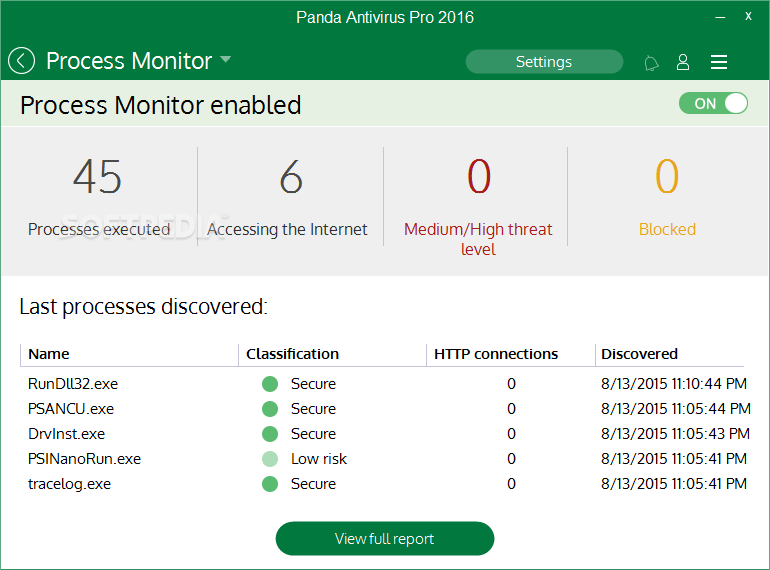The image size is (770, 570).
Task: Click Last processes discovered heading
Action: [x=143, y=306]
